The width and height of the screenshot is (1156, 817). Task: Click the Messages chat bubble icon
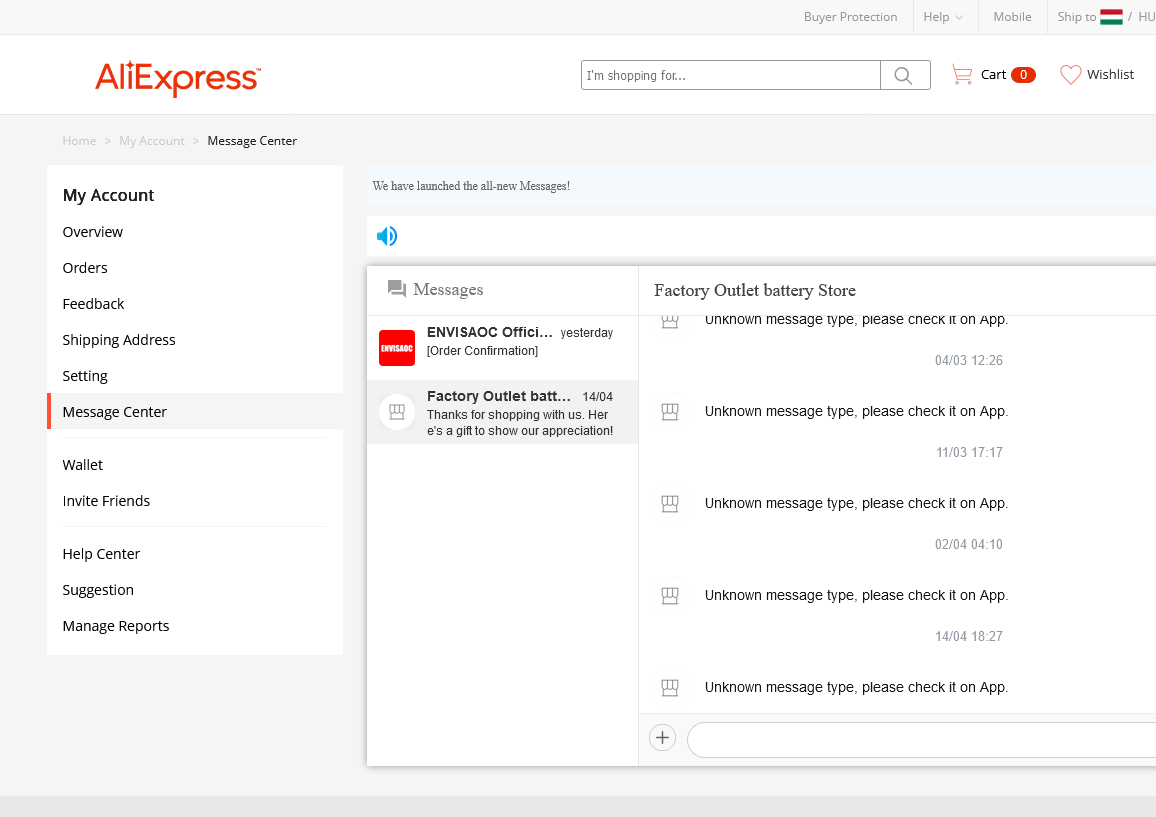pos(397,289)
